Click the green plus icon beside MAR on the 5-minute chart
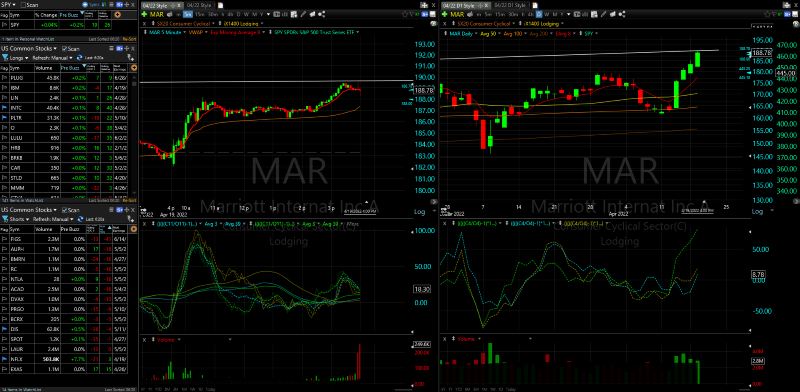The width and height of the screenshot is (800, 392). point(144,14)
